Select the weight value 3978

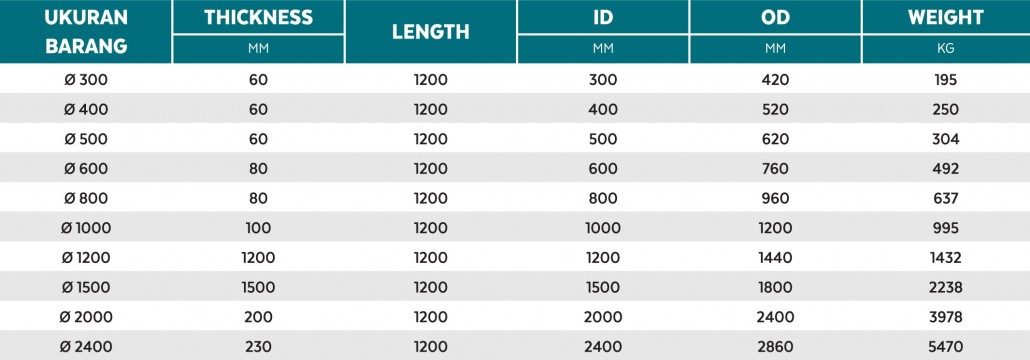946,317
